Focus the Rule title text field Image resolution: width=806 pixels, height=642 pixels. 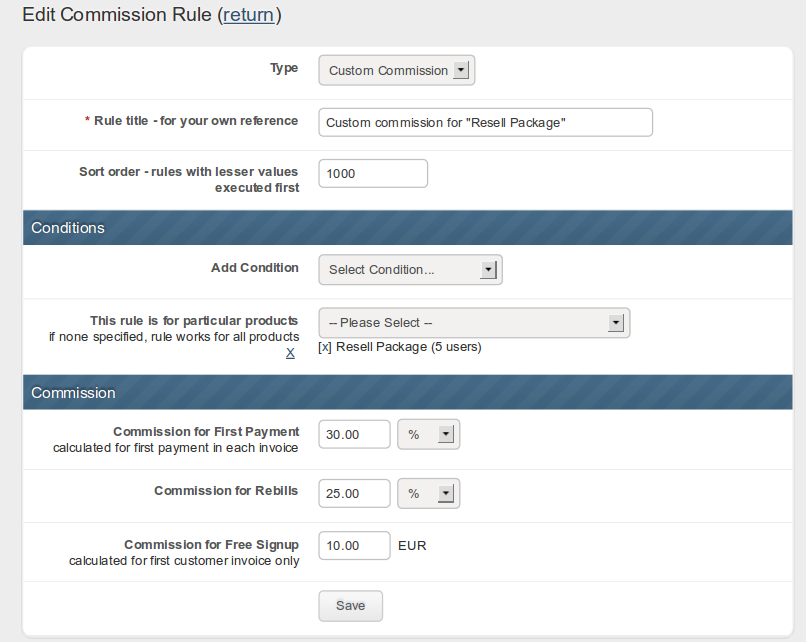[485, 122]
